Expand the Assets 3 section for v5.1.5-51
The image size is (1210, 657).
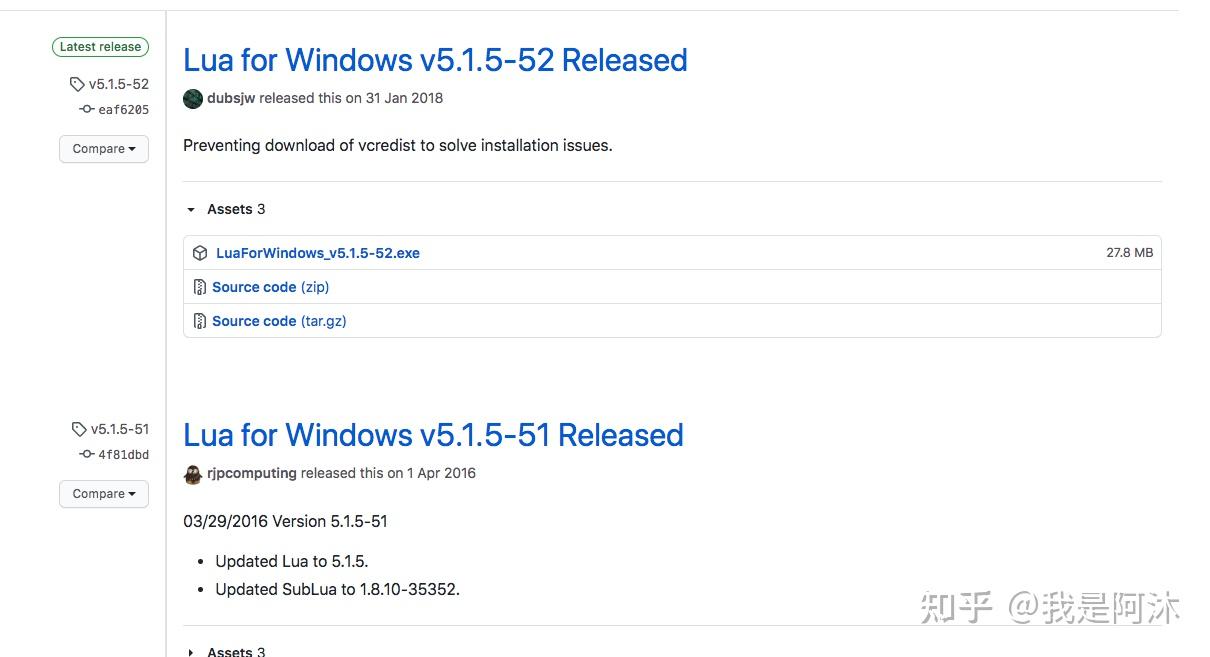pyautogui.click(x=191, y=652)
